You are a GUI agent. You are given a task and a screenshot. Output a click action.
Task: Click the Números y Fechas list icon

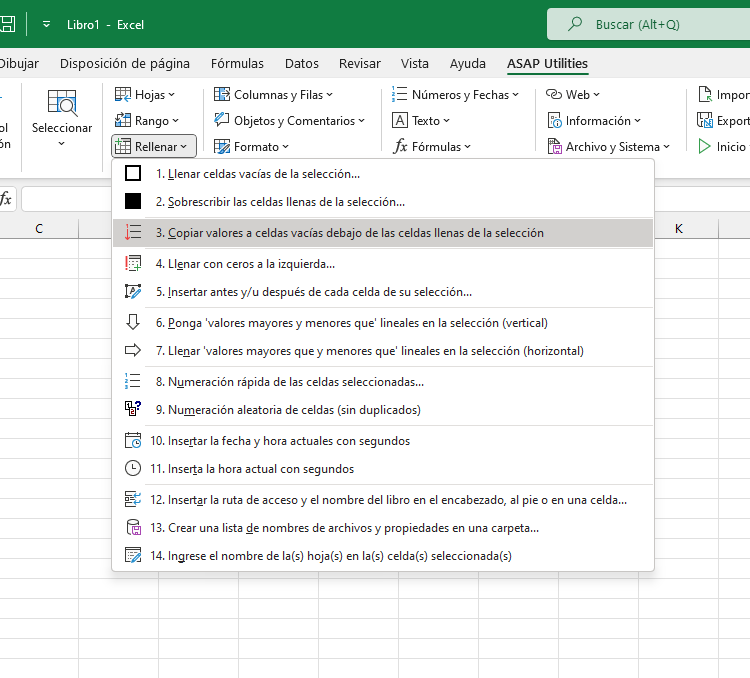point(399,94)
